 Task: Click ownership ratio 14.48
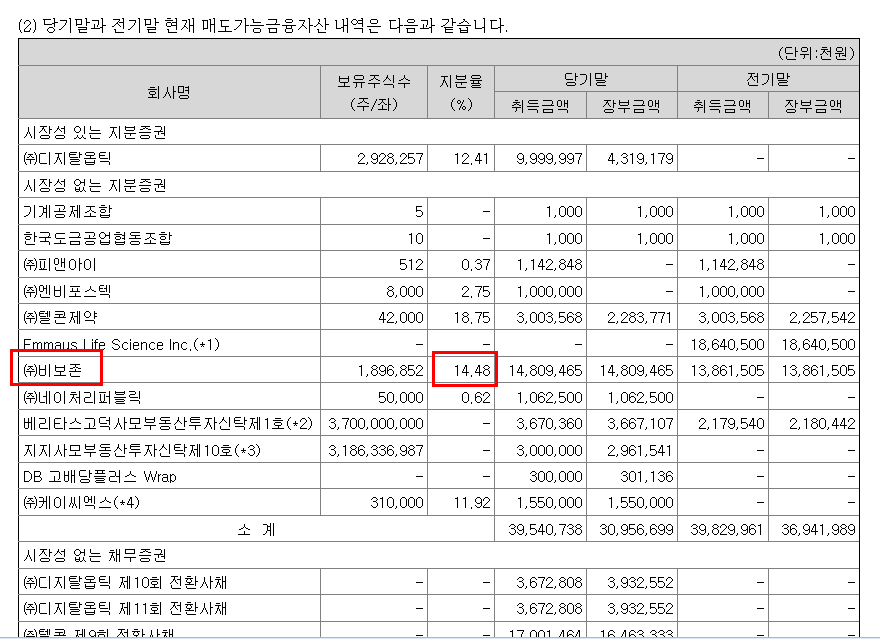(471, 371)
